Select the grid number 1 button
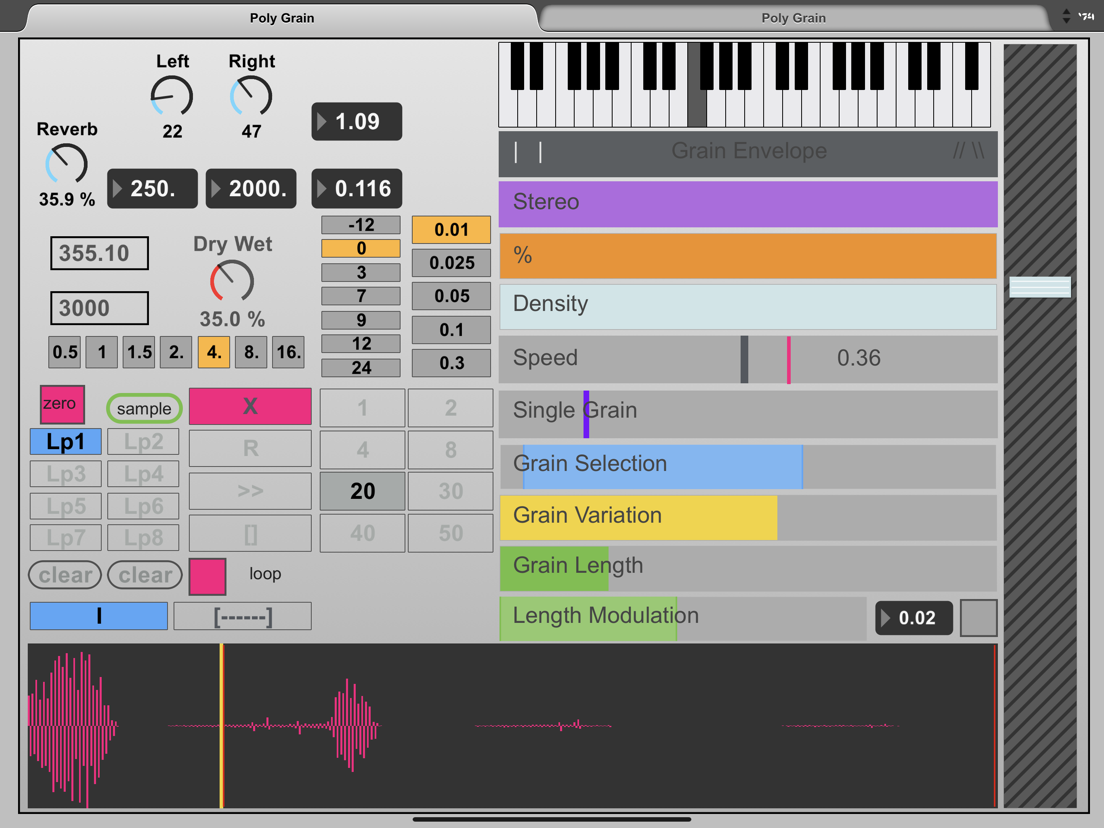The image size is (1104, 828). (x=363, y=408)
